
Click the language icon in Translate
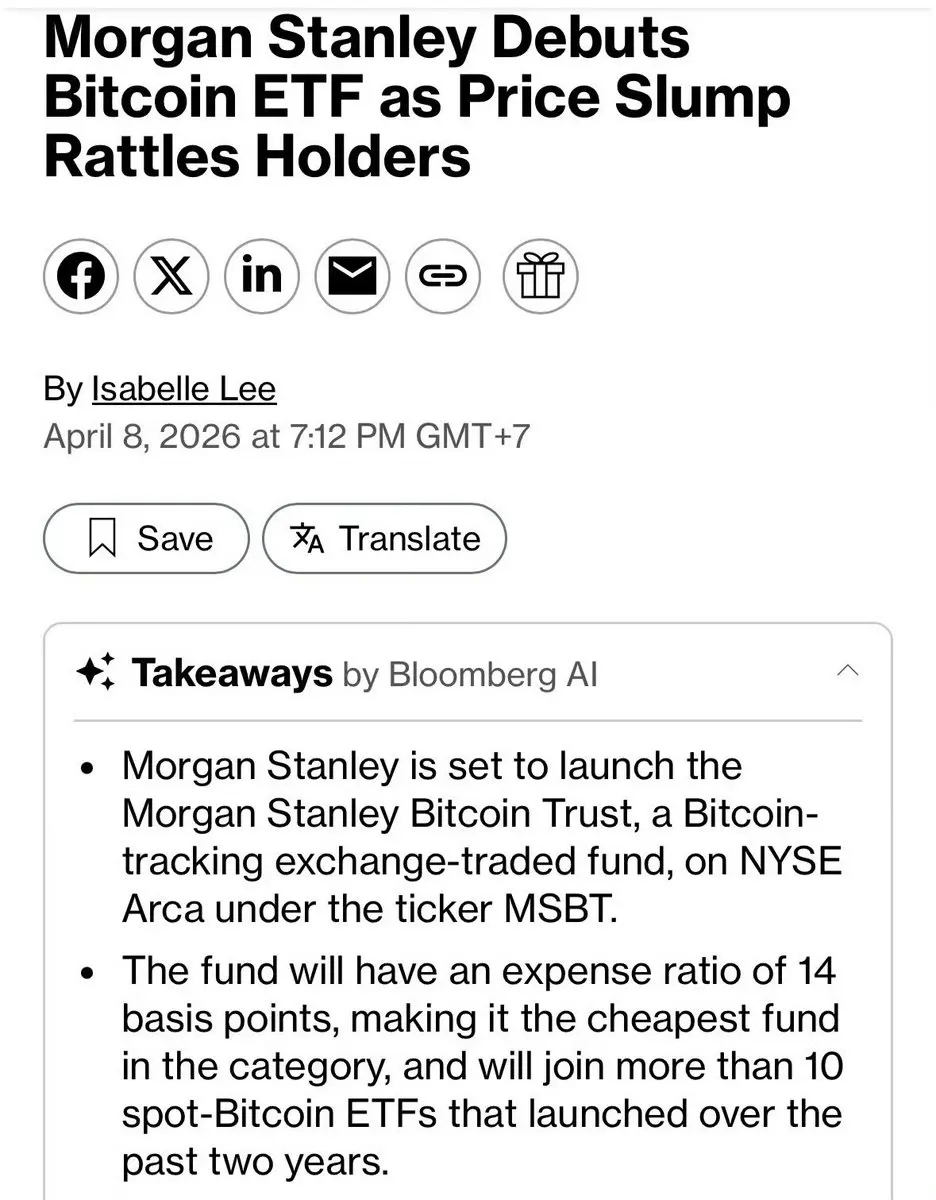(307, 539)
